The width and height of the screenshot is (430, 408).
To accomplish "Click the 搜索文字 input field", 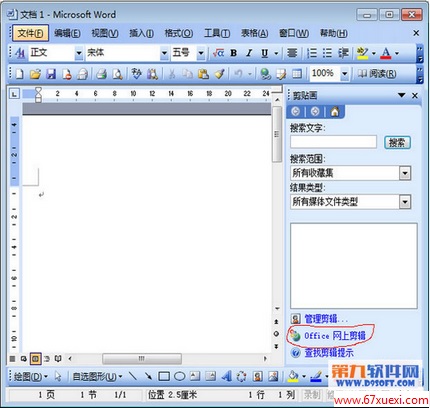I will [333, 142].
